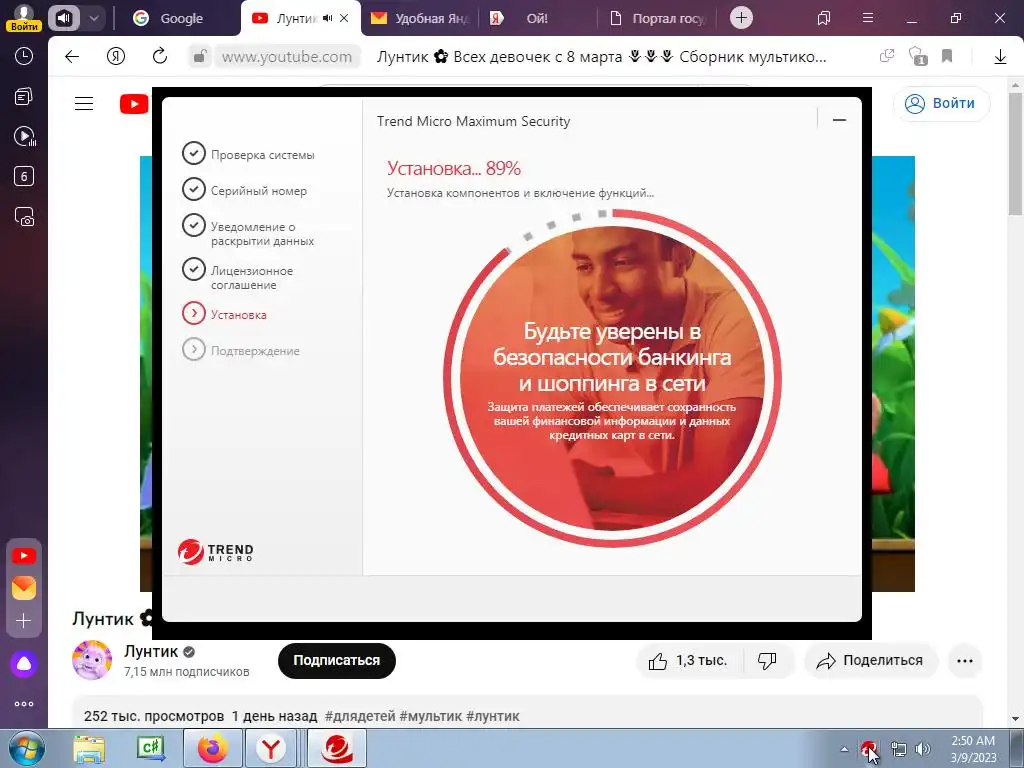The width and height of the screenshot is (1024, 768).
Task: Open the Yandex Browser main menu
Action: [x=868, y=18]
